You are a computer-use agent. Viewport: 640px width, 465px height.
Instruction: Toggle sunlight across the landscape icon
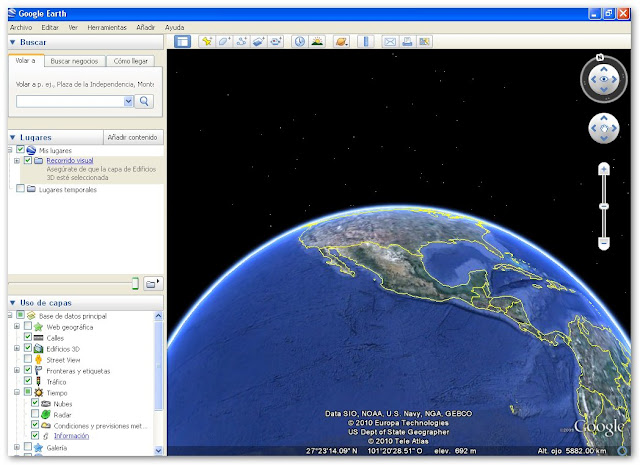coord(317,42)
